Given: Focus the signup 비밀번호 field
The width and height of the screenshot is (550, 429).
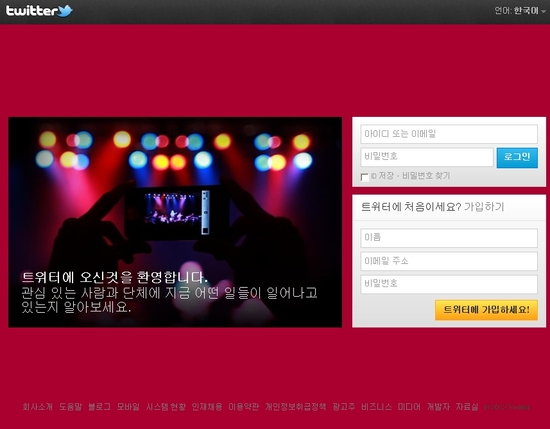Looking at the screenshot, I should tap(449, 284).
